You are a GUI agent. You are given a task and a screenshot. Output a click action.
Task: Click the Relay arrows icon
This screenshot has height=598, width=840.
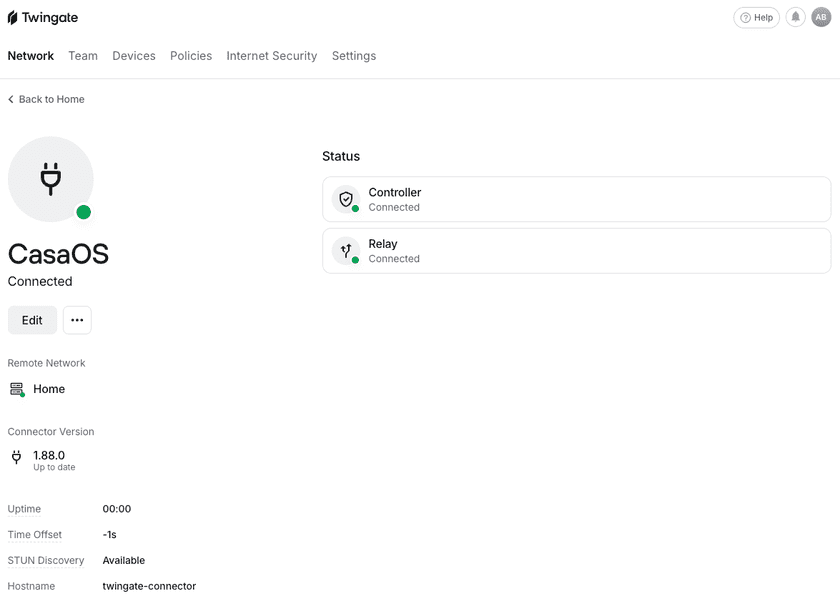coord(346,251)
